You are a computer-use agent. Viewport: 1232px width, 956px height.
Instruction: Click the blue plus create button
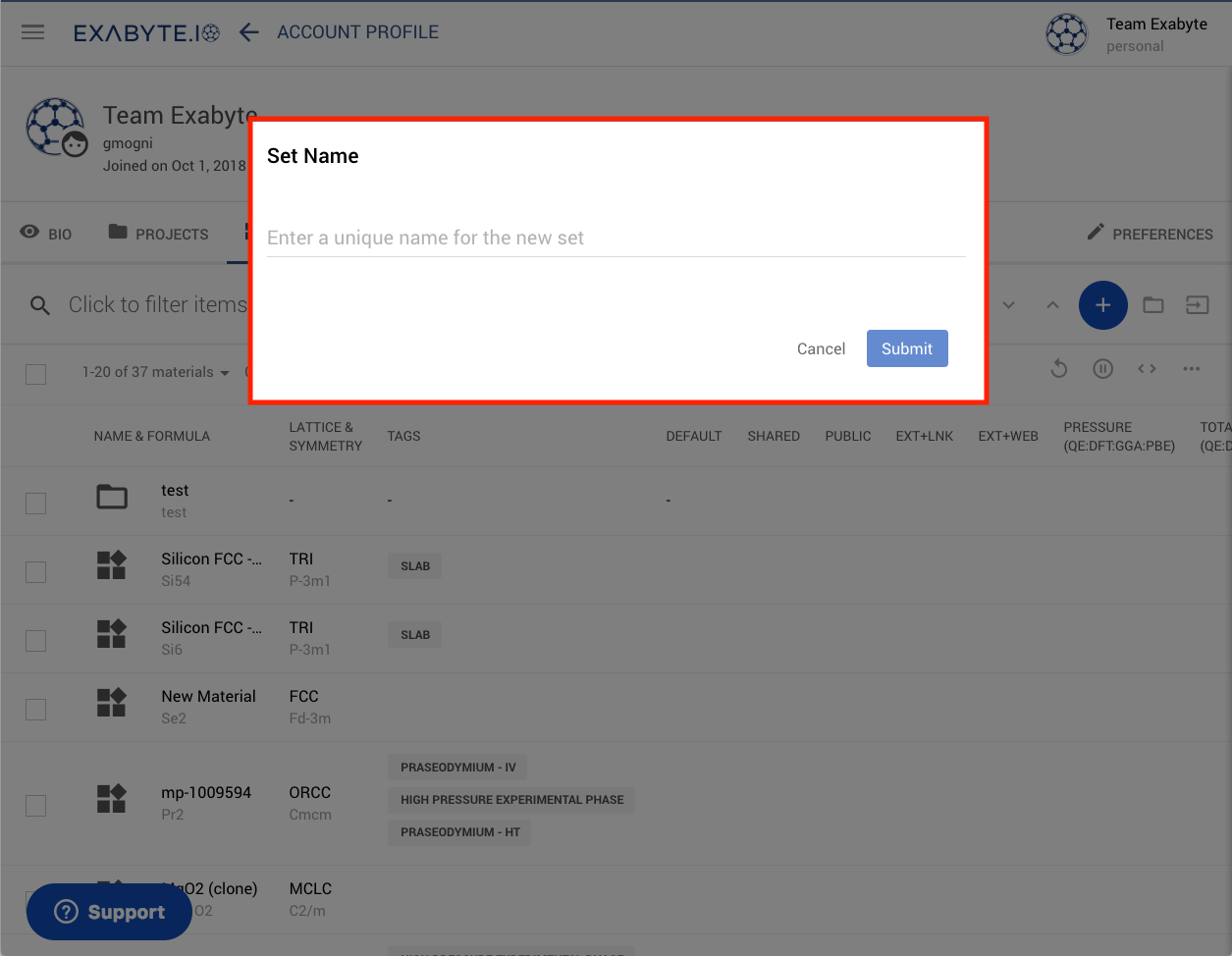(x=1102, y=305)
